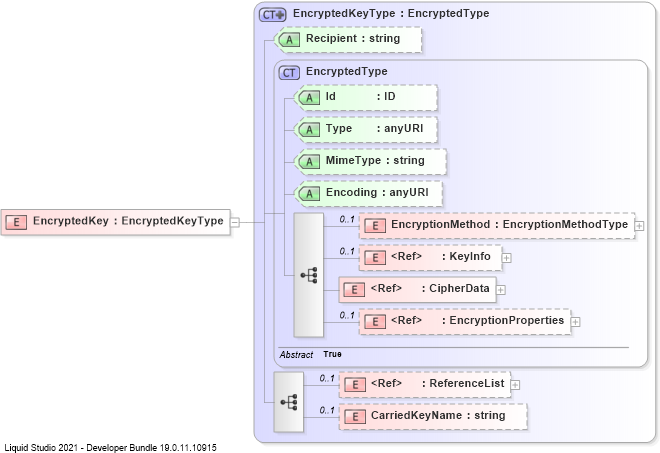Select 'EncryptionMethod : EncryptionMethodType' text
660x453 pixels.
point(509,224)
